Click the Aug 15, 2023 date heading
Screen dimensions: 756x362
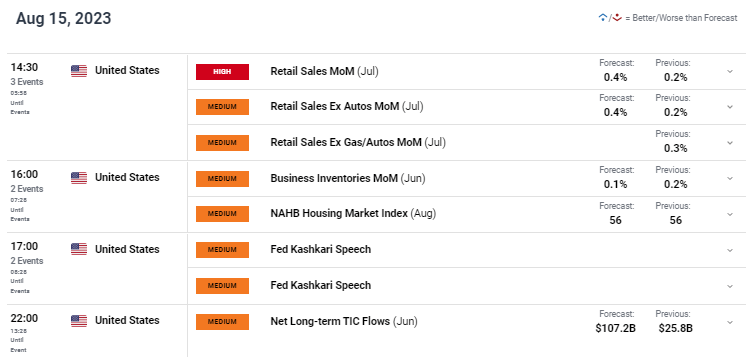tap(63, 18)
